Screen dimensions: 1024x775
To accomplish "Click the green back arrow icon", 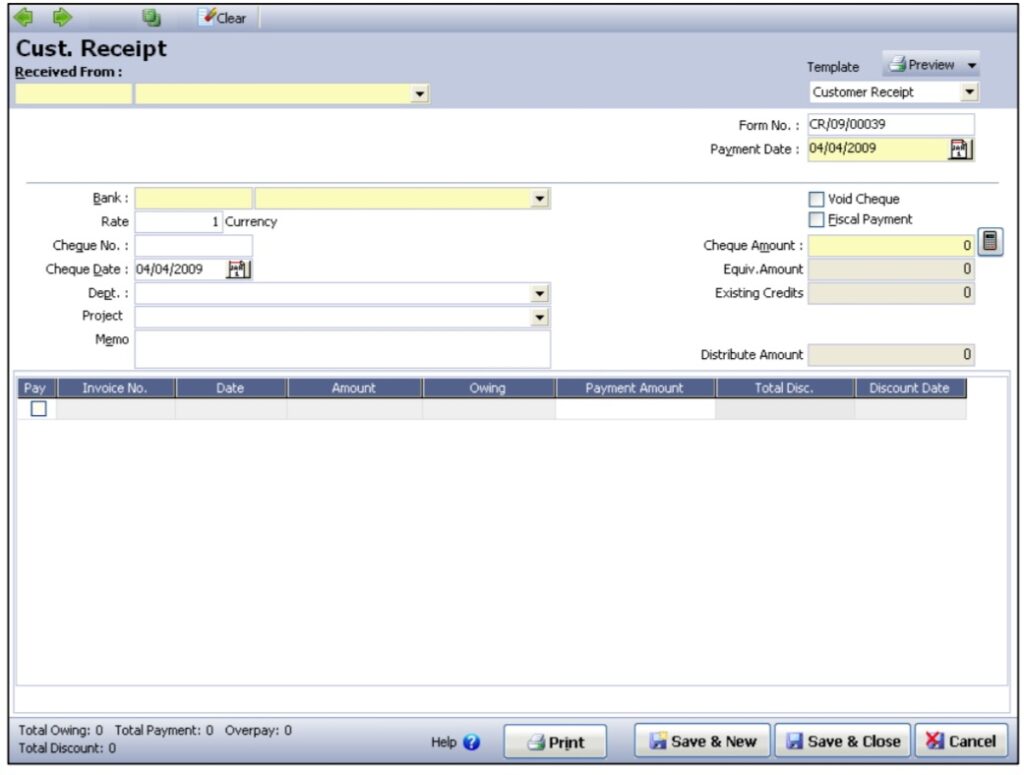I will point(25,17).
